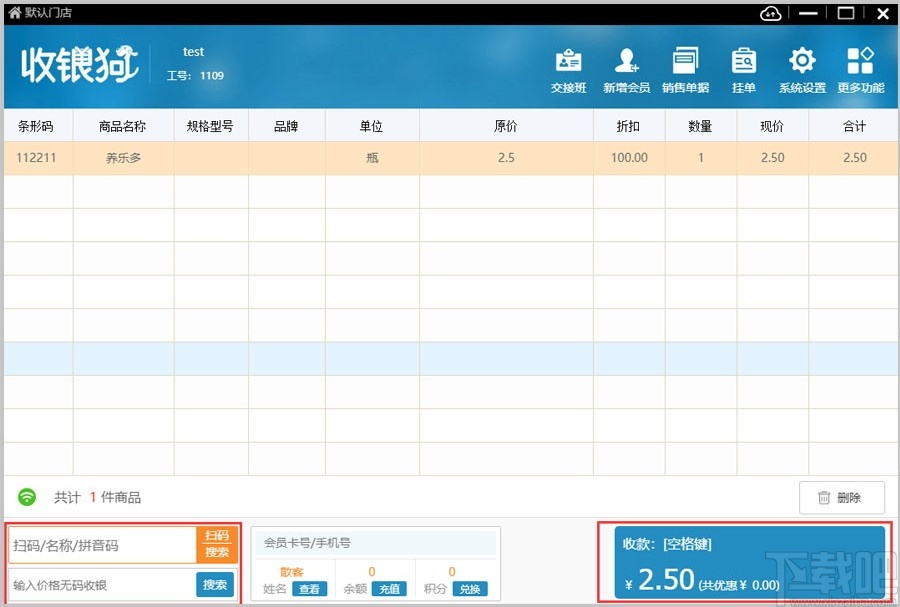Viewport: 900px width, 607px height.
Task: Click the 规格型号 column header
Action: click(x=211, y=126)
